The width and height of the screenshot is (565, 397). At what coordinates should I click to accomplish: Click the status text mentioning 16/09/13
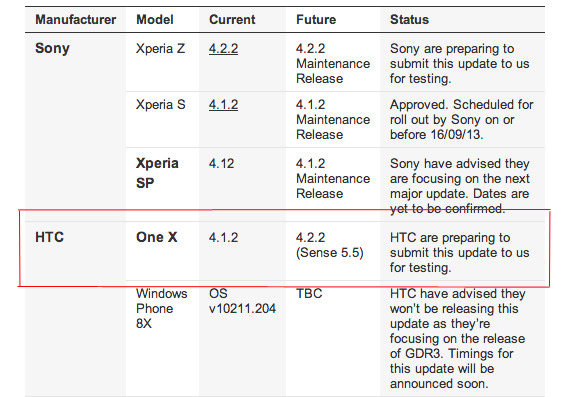pyautogui.click(x=462, y=120)
